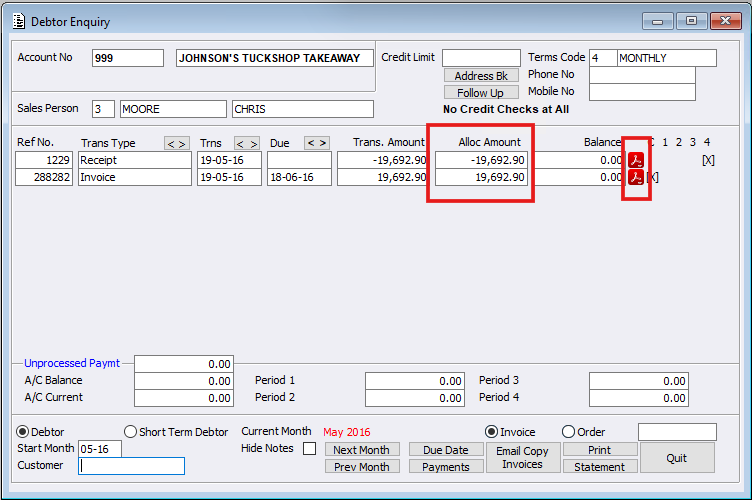This screenshot has height=500, width=752.
Task: Select the Debtor radio button
Action: [22, 432]
